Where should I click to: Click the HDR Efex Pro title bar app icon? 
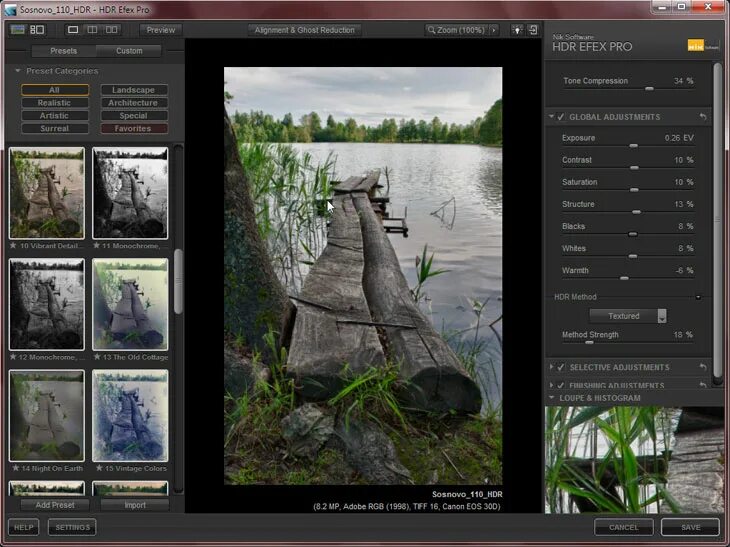(x=10, y=10)
